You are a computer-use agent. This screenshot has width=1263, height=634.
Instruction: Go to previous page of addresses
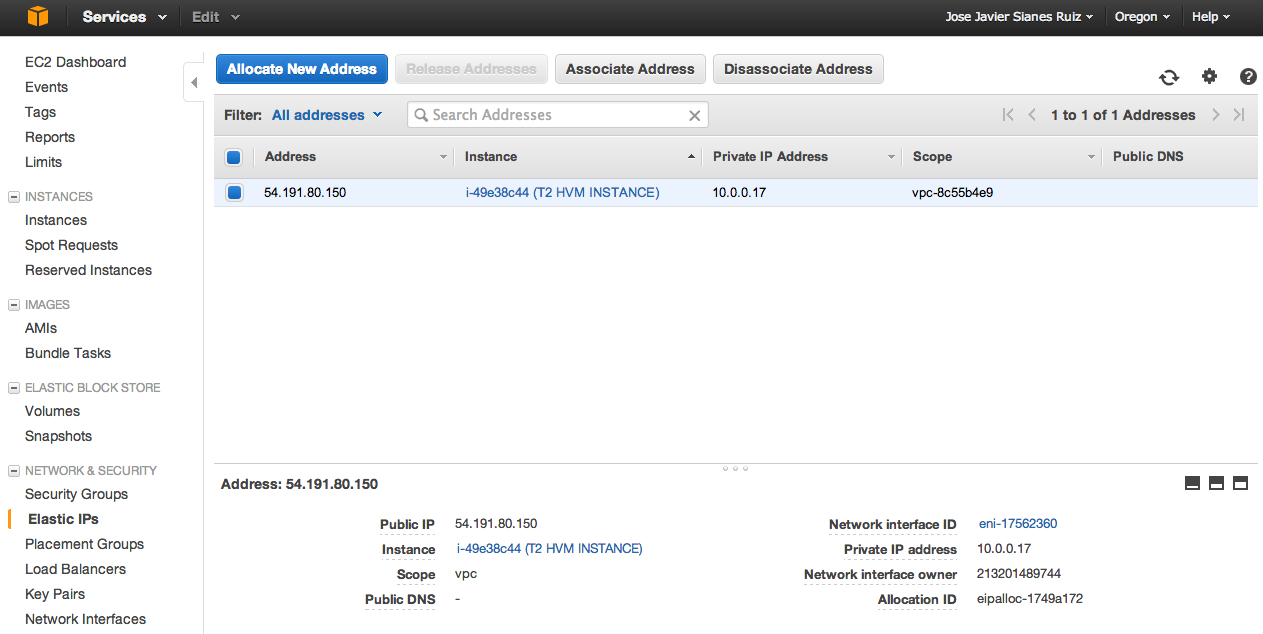[x=1032, y=115]
